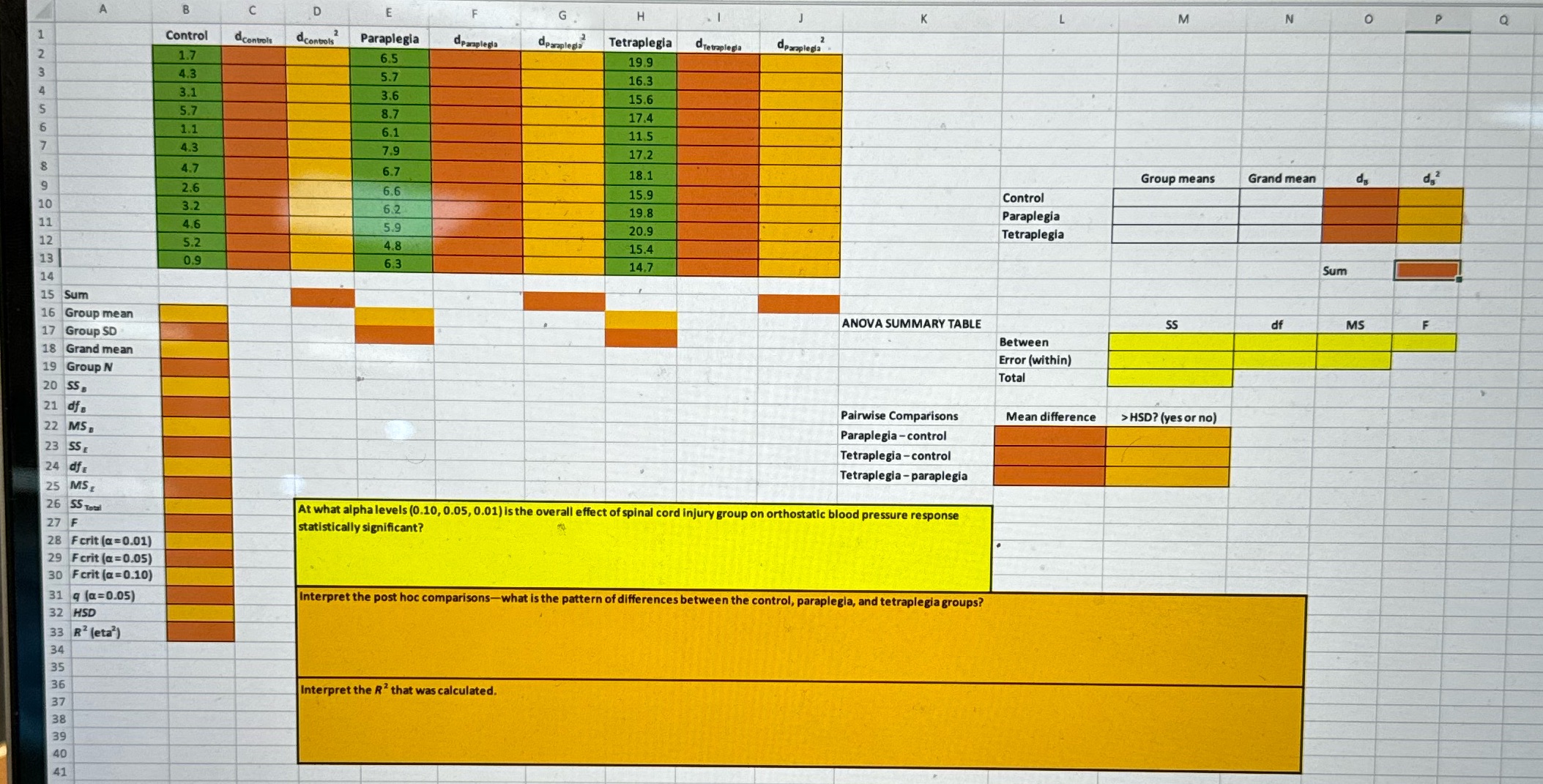Select the Control column header cell
The width and height of the screenshot is (1543, 784).
coord(187,35)
